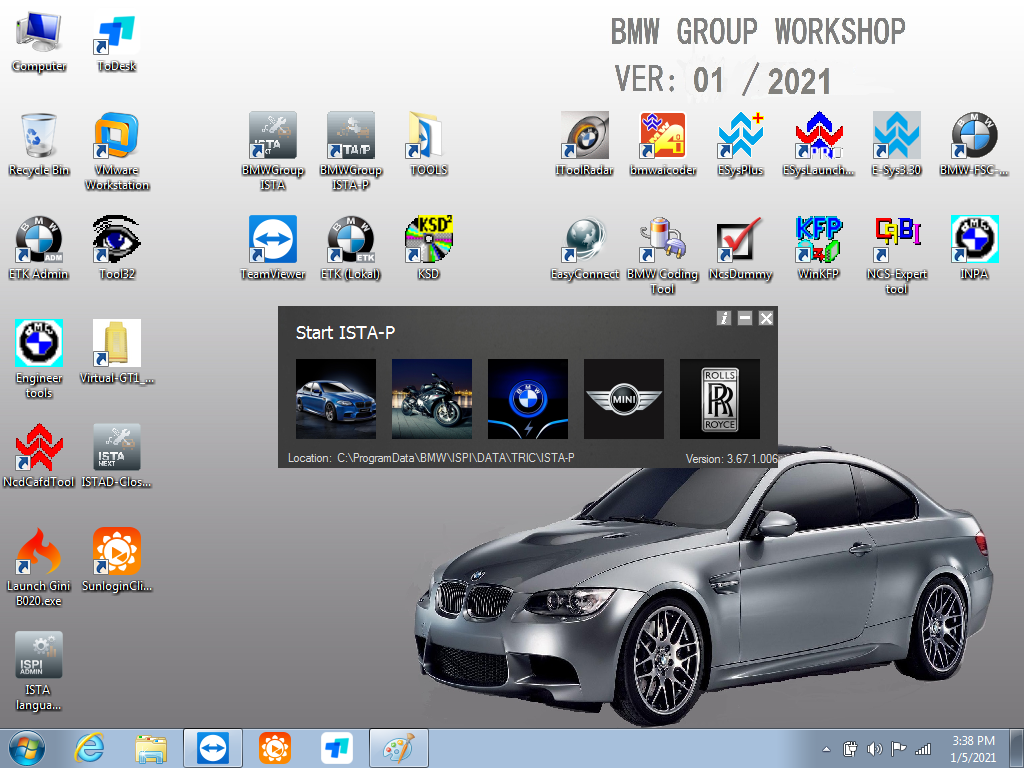Pick the MINI brand tile
1024x768 pixels.
(624, 399)
